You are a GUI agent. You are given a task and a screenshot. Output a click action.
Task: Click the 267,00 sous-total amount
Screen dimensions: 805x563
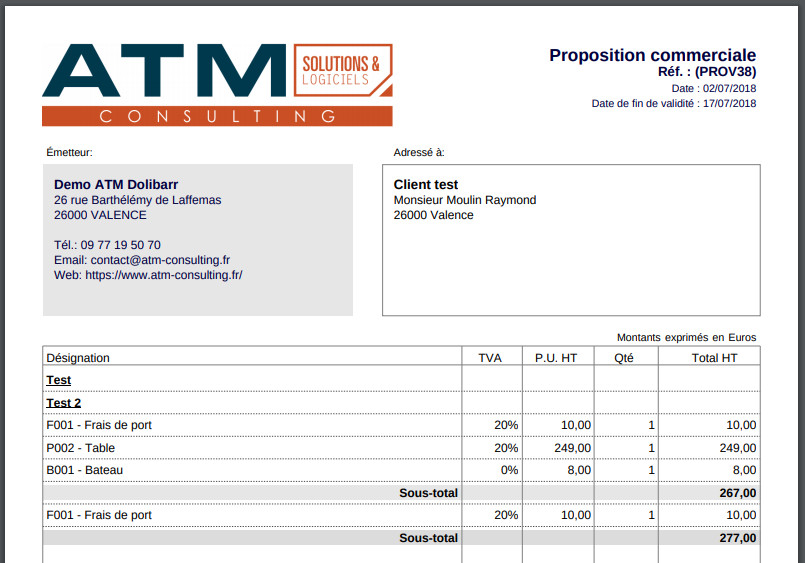[x=738, y=493]
